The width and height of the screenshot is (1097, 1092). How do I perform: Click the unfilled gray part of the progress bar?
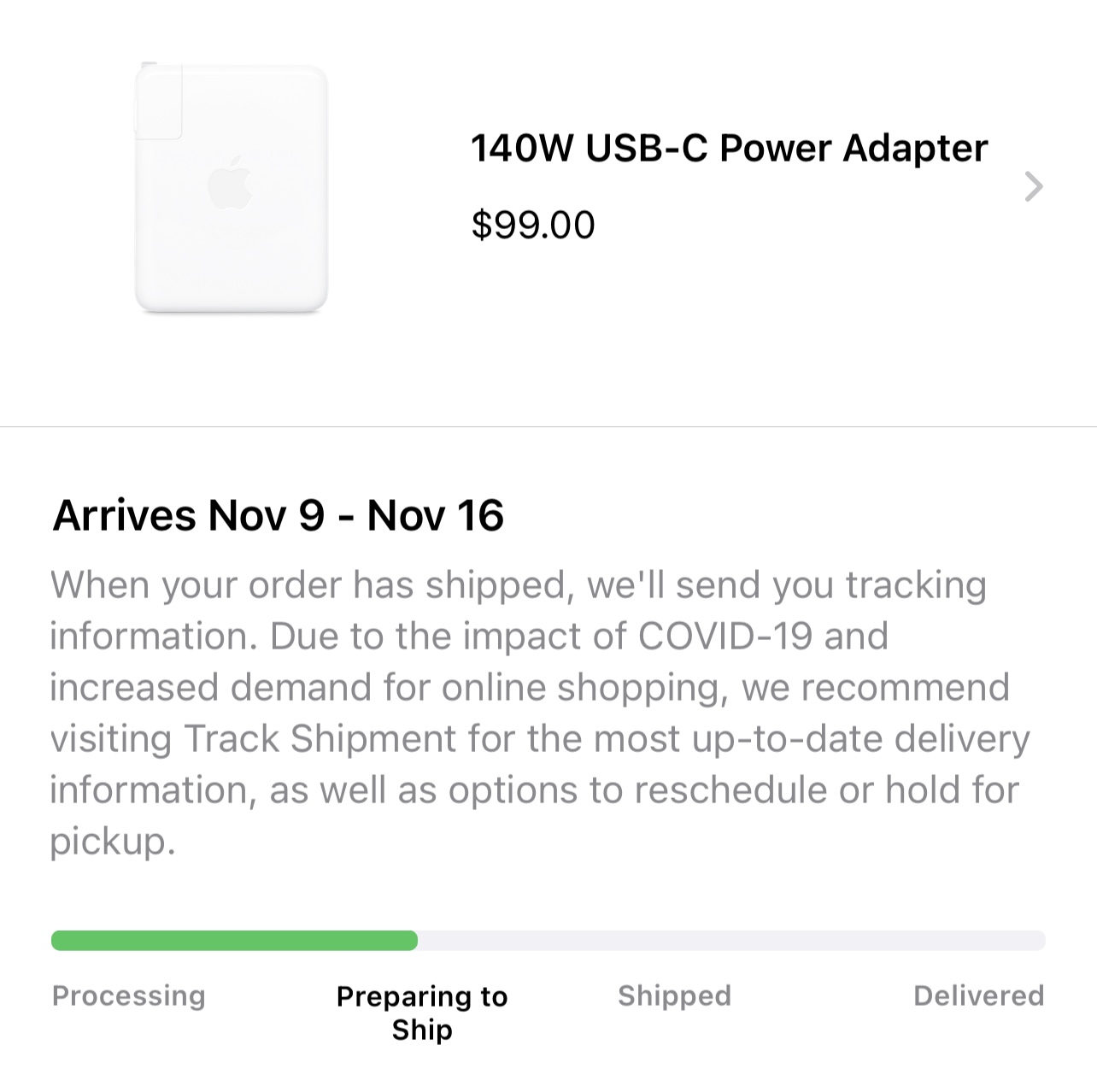pos(730,941)
